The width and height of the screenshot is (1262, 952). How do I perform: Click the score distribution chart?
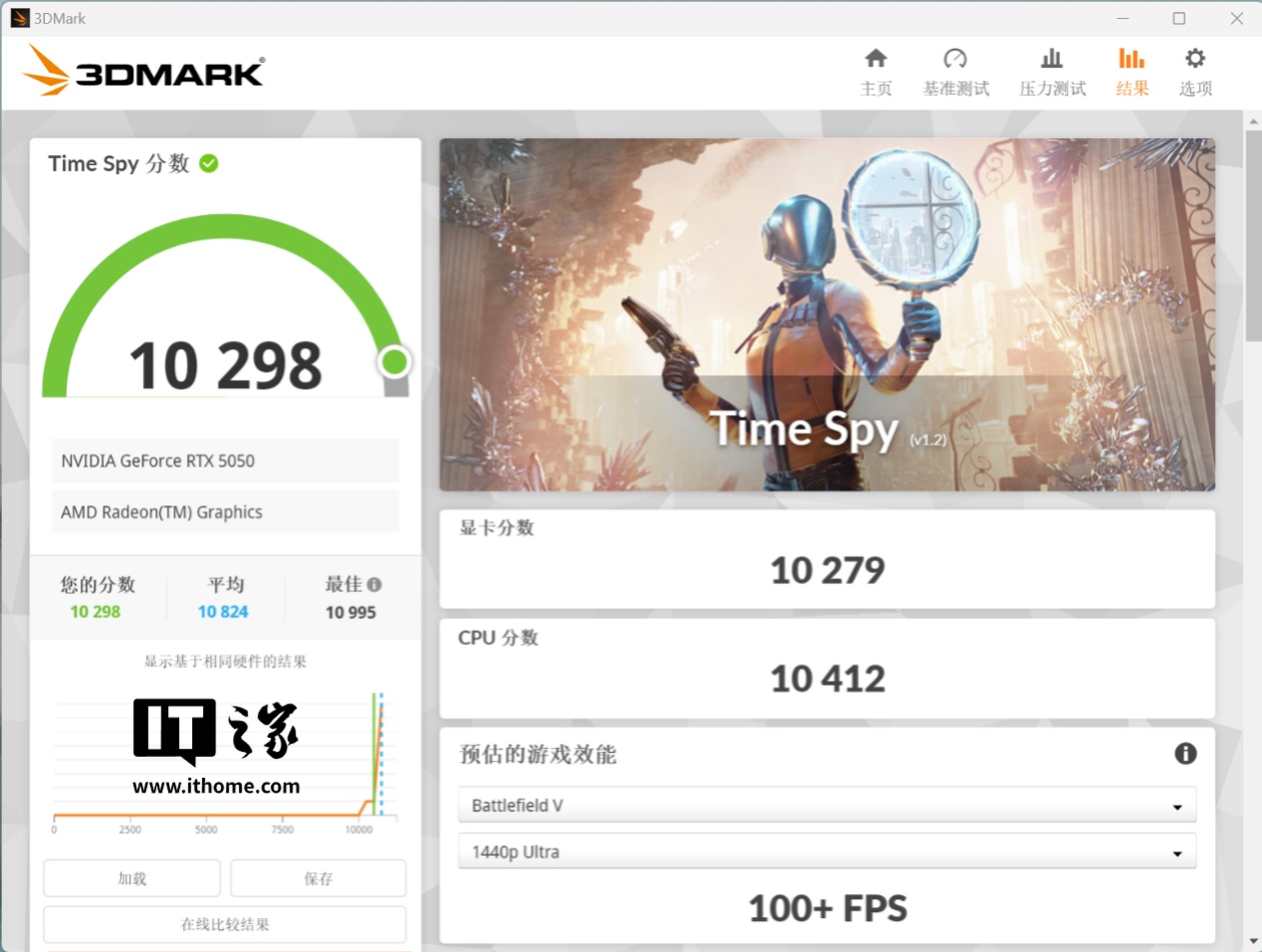[x=225, y=763]
